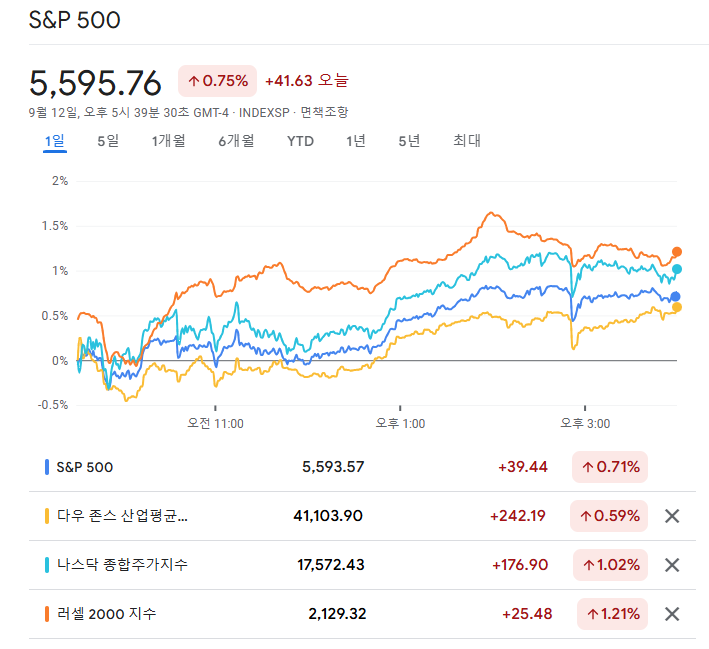The width and height of the screenshot is (709, 649).
Task: Click the 1.5% y-axis label
Action: [x=55, y=226]
